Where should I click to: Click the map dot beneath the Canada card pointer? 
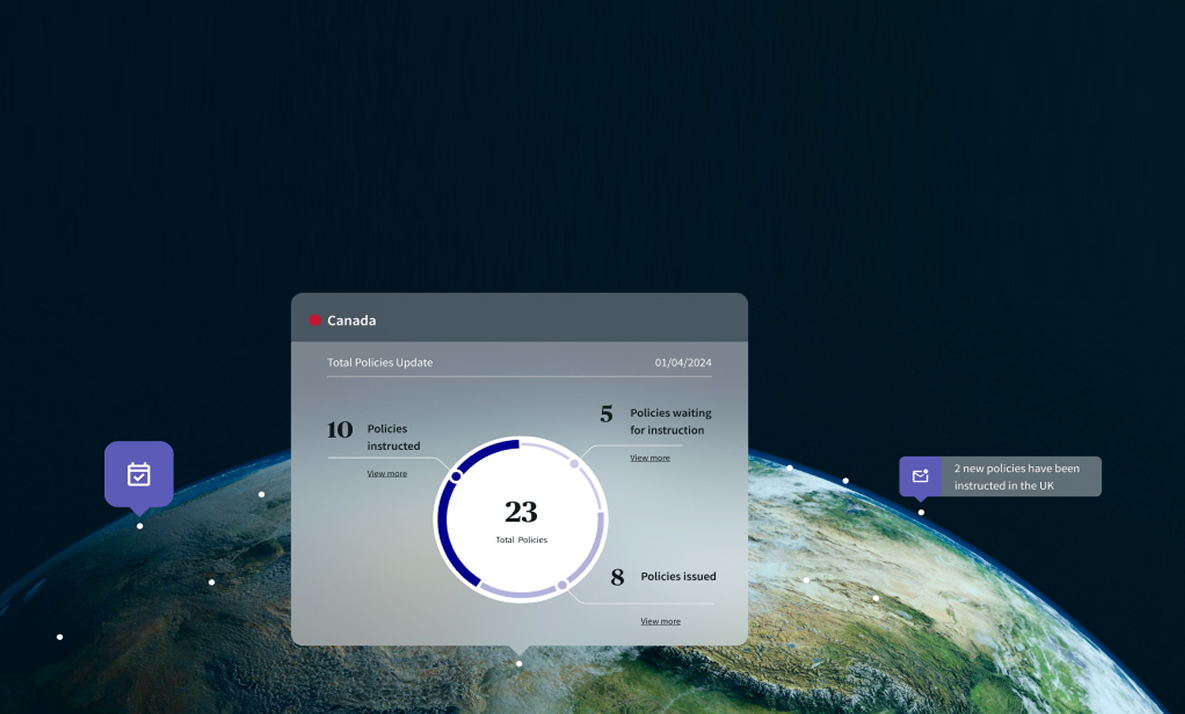pyautogui.click(x=519, y=664)
